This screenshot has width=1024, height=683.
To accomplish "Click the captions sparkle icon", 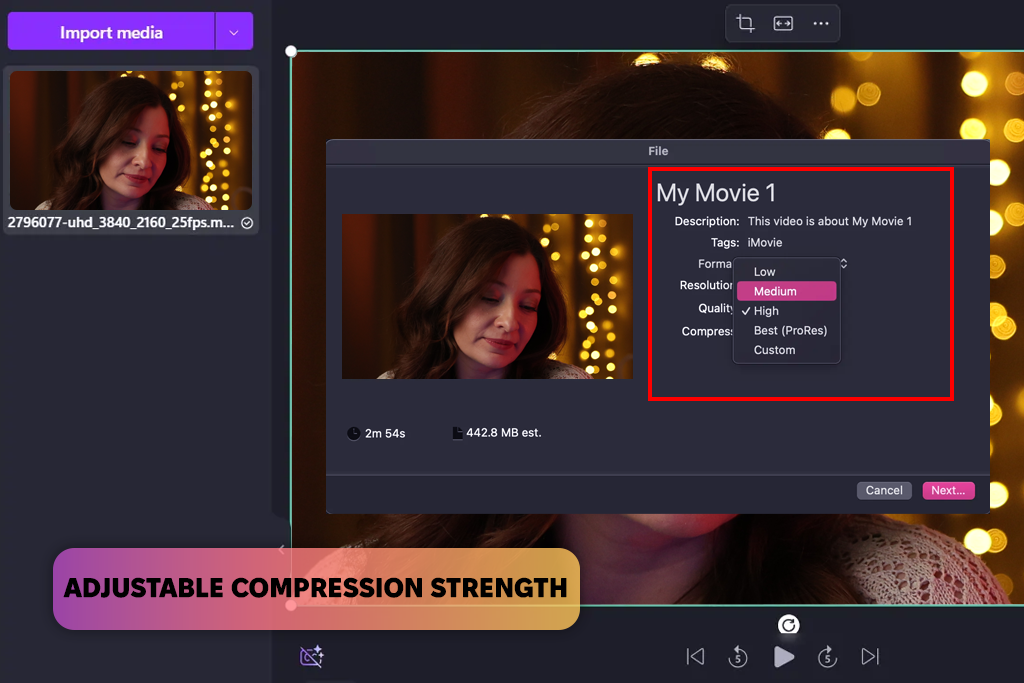I will pyautogui.click(x=312, y=656).
